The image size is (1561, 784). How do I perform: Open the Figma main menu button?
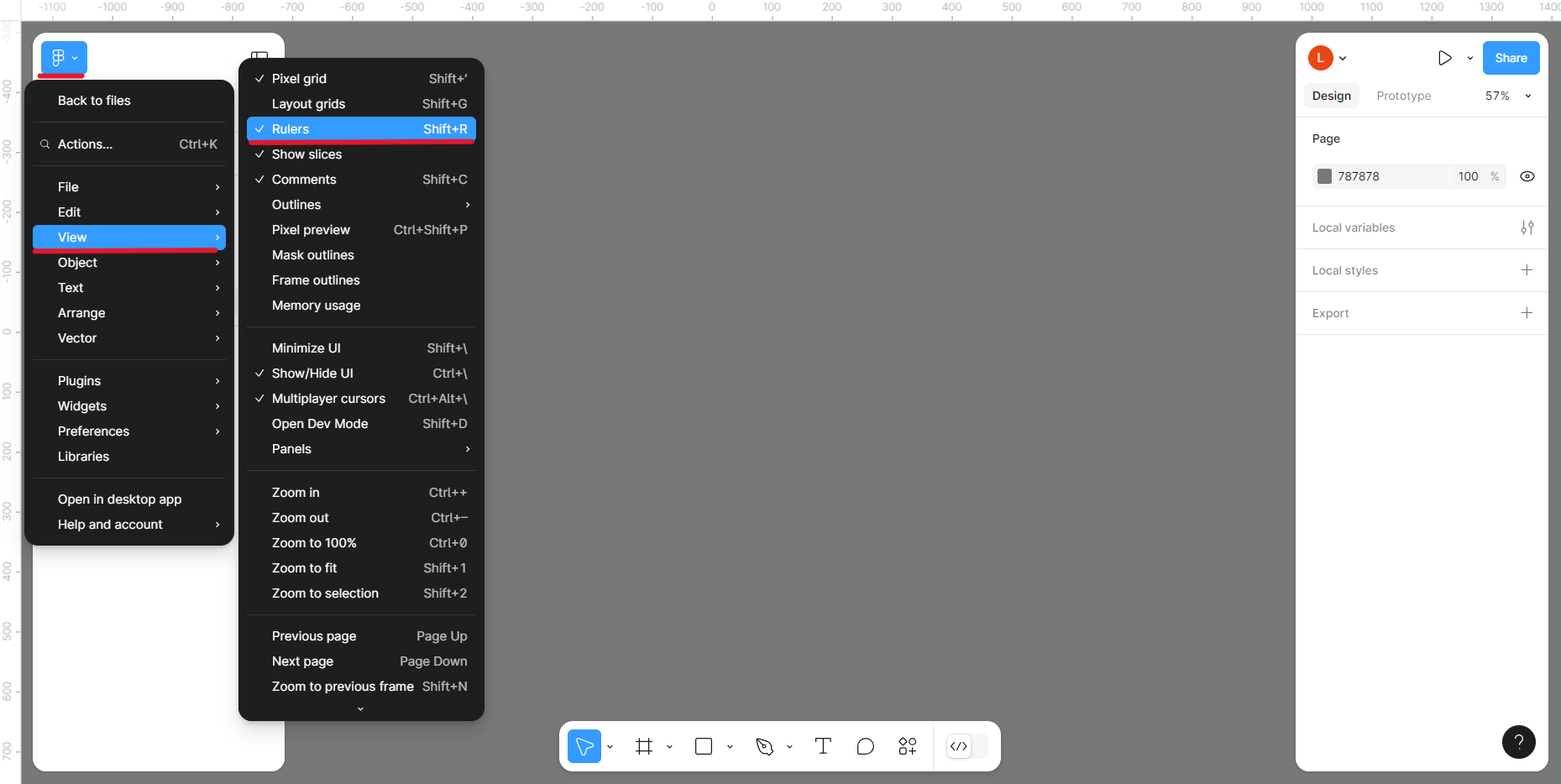(64, 58)
